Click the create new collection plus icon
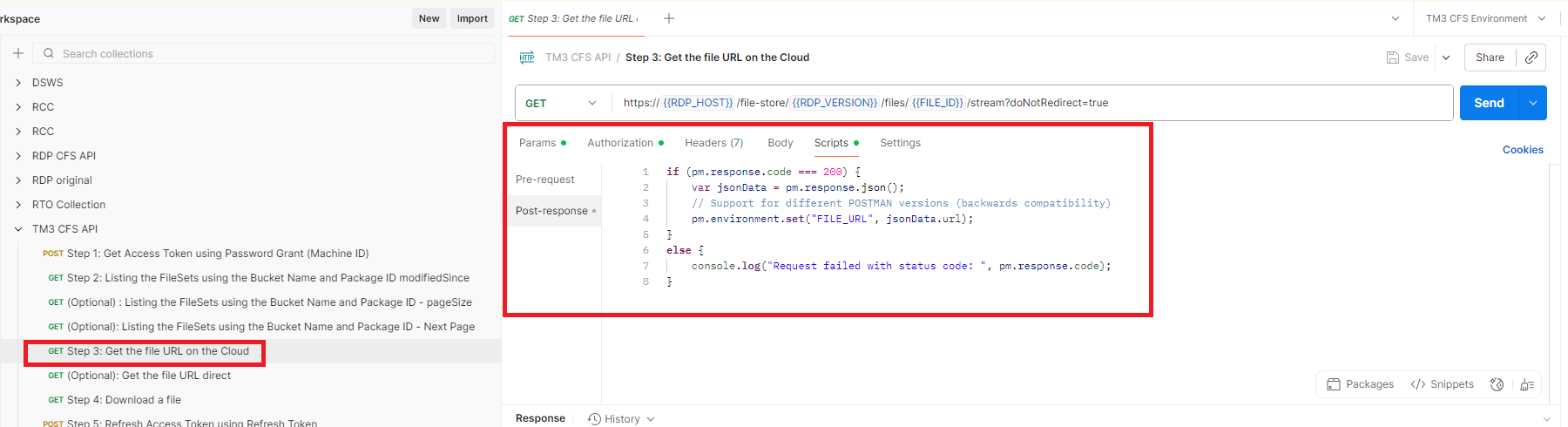1568x427 pixels. click(x=17, y=53)
